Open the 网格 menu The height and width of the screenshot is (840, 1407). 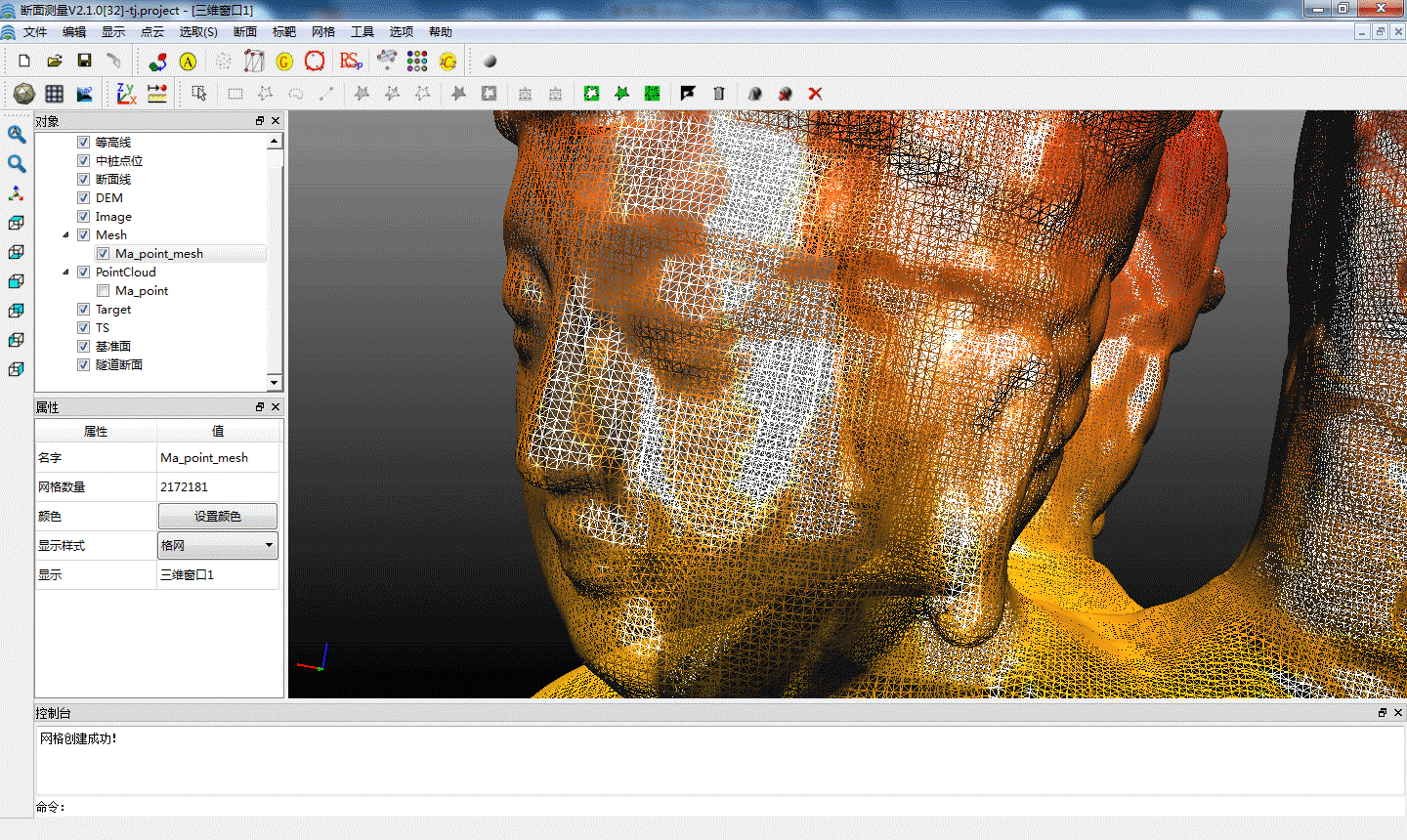323,32
